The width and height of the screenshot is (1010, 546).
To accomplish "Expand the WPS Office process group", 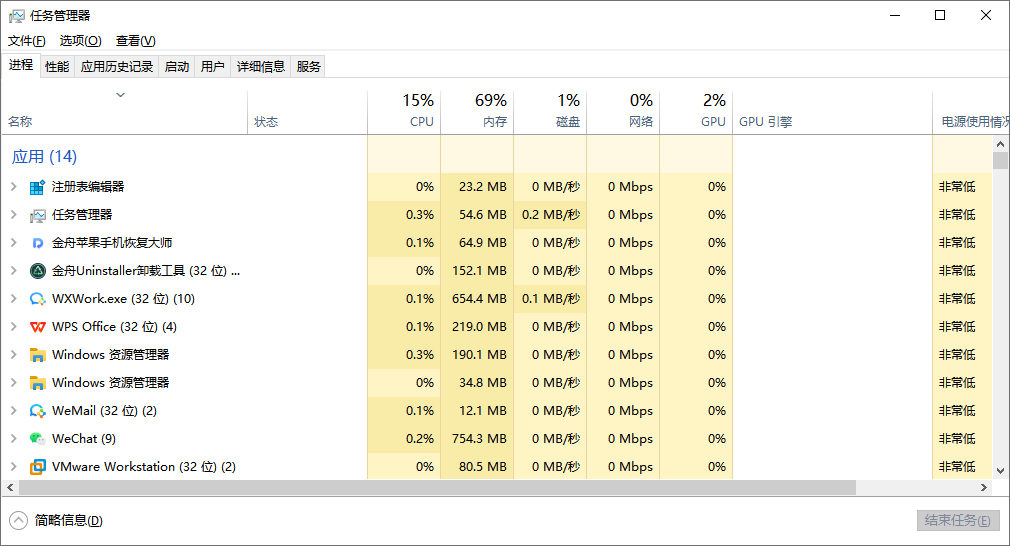I will [14, 326].
